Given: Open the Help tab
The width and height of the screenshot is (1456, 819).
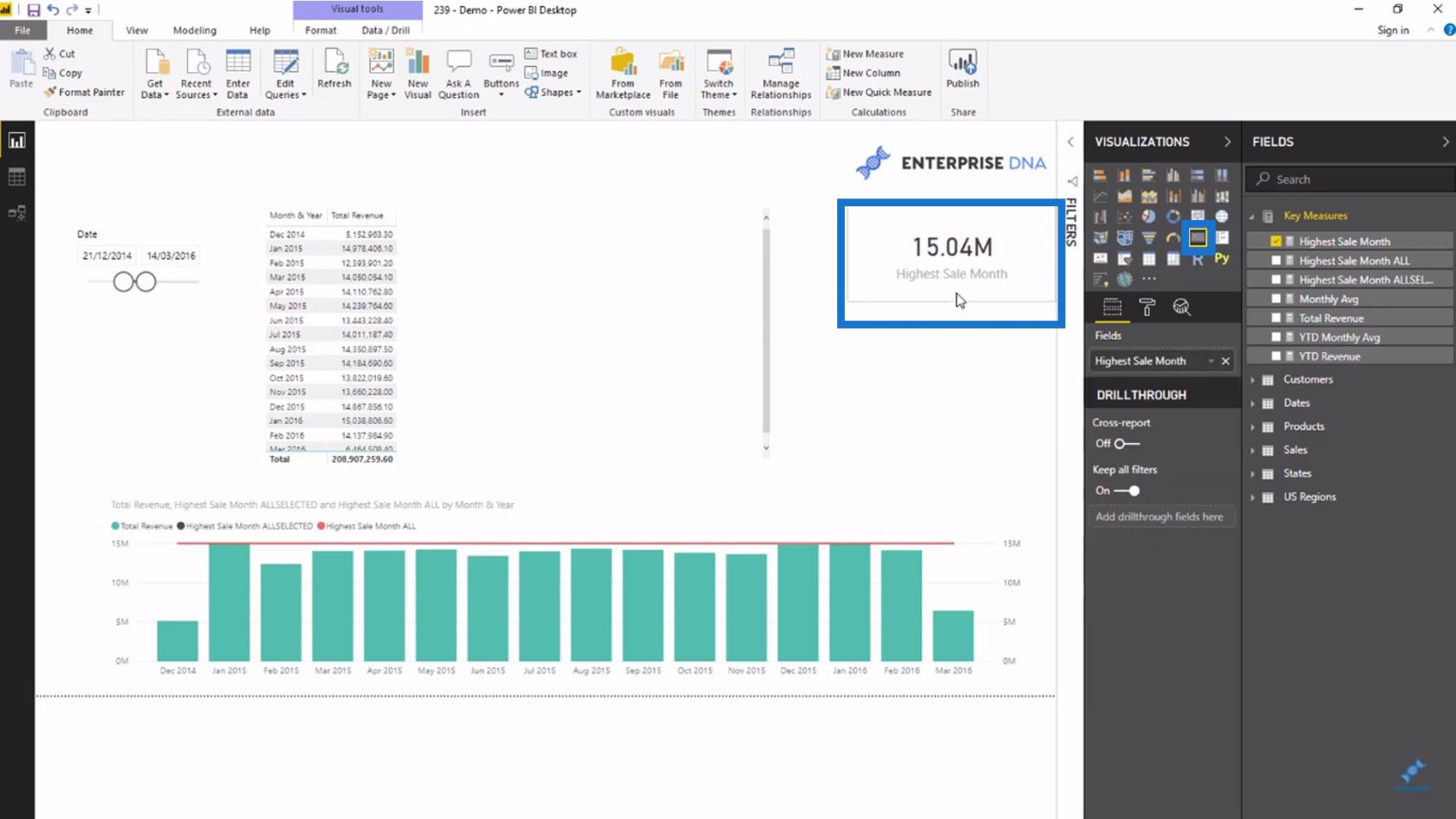Looking at the screenshot, I should (260, 30).
